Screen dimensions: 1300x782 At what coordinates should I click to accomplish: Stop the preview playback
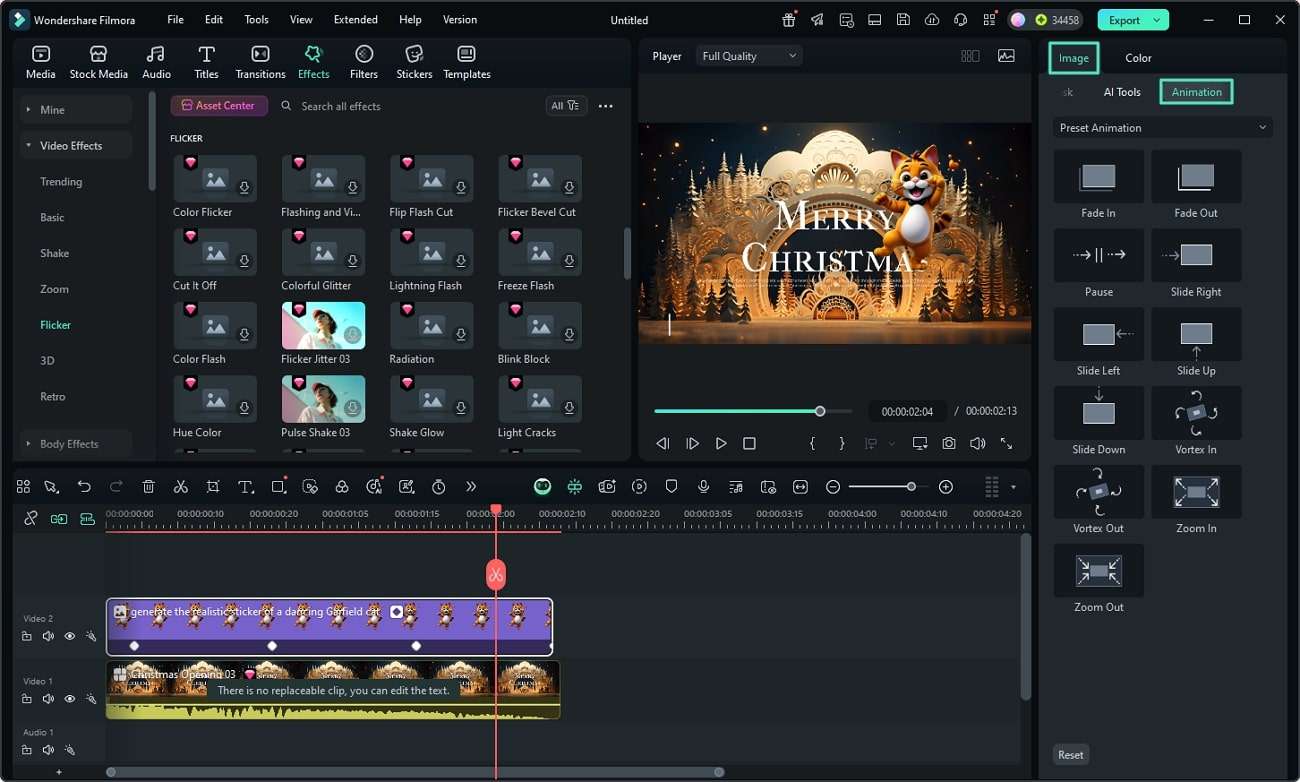click(749, 443)
